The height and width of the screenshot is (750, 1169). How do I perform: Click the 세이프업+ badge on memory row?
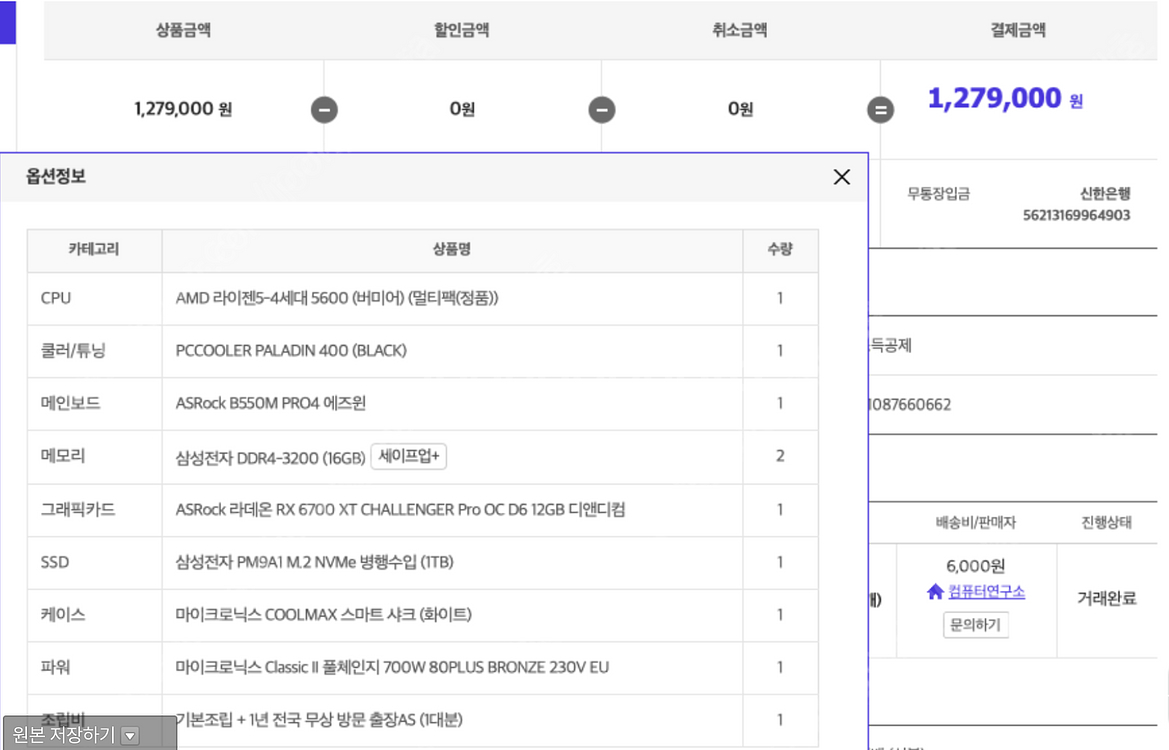tap(409, 456)
